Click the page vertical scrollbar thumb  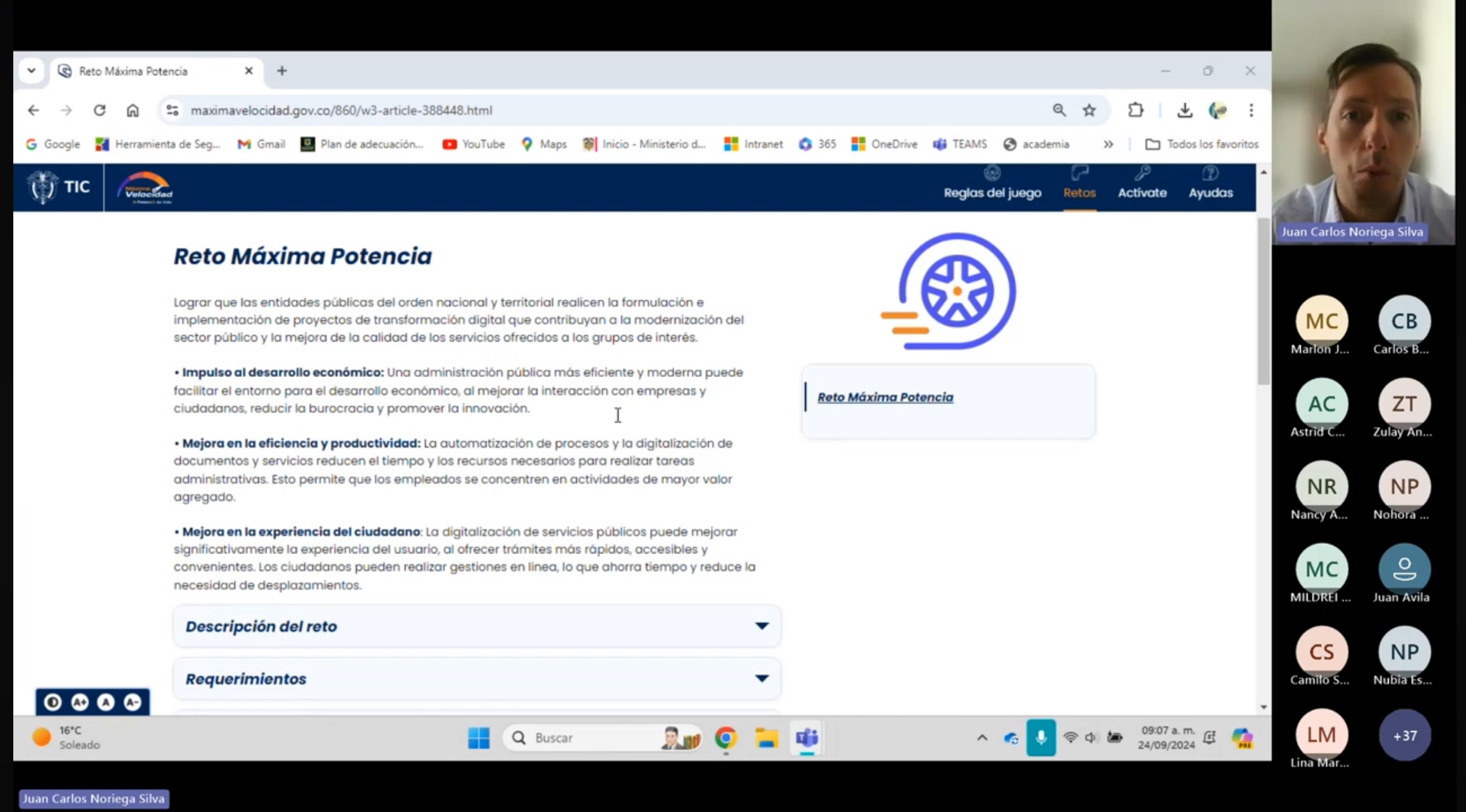[x=1263, y=301]
